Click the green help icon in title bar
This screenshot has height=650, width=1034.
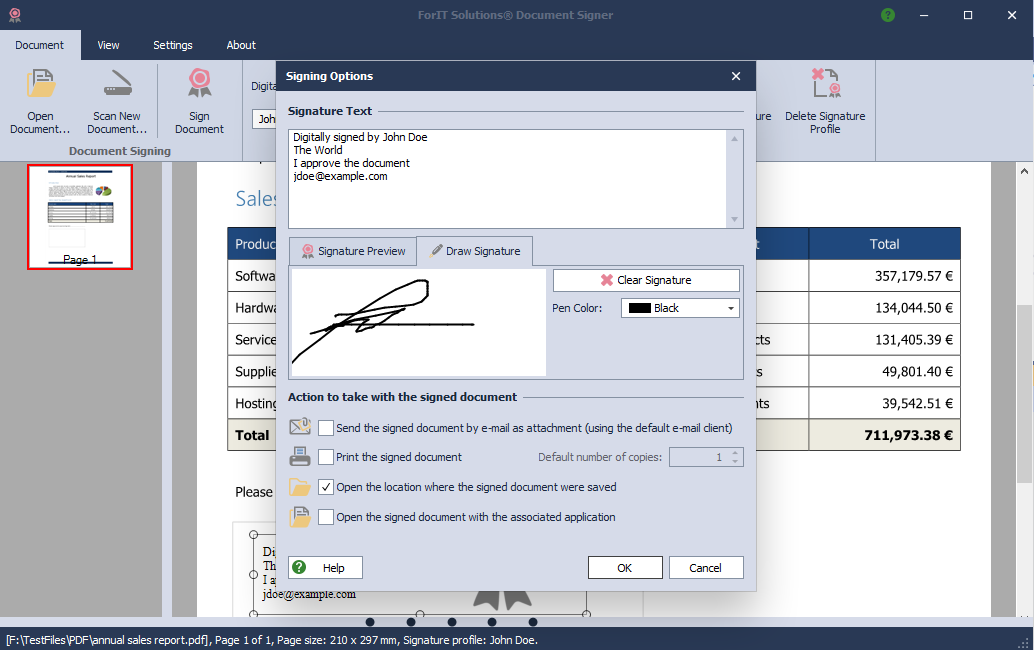pyautogui.click(x=888, y=15)
